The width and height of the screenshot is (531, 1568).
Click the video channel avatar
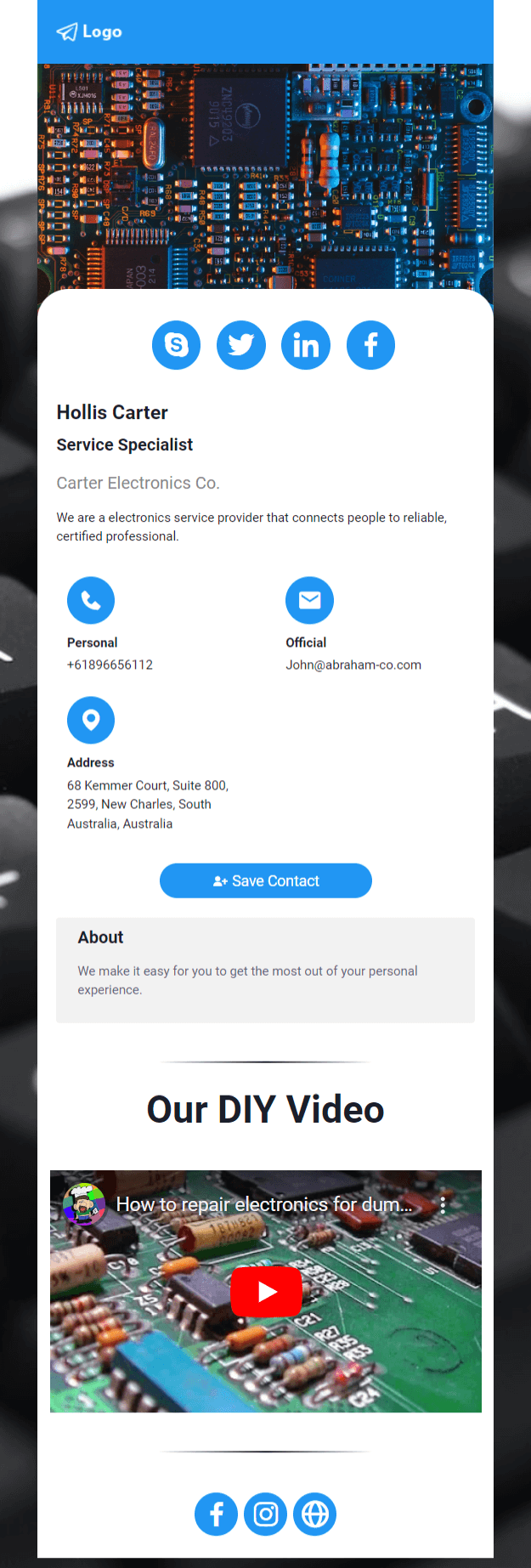pos(84,1204)
